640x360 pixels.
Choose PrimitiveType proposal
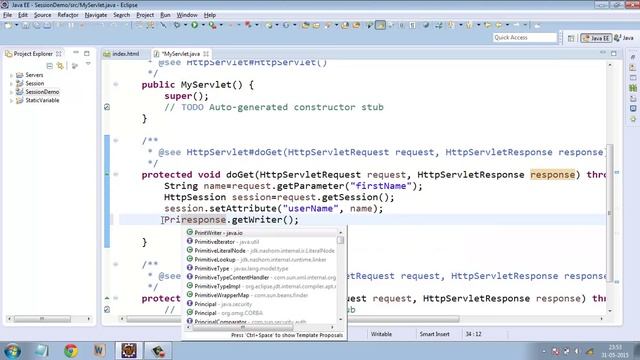coord(260,269)
